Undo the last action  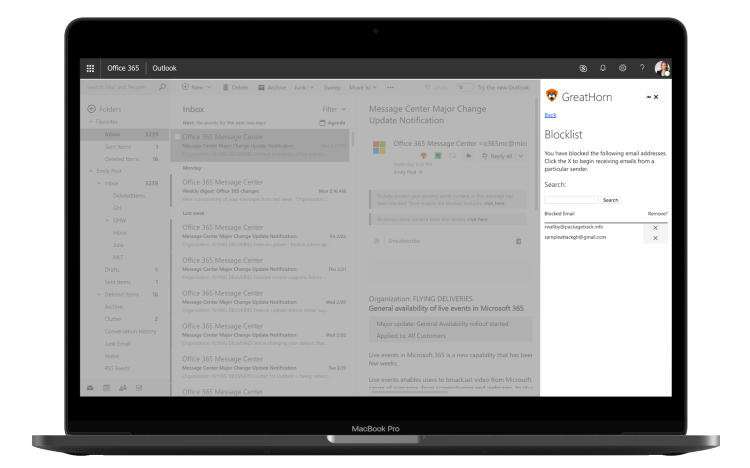tap(436, 88)
